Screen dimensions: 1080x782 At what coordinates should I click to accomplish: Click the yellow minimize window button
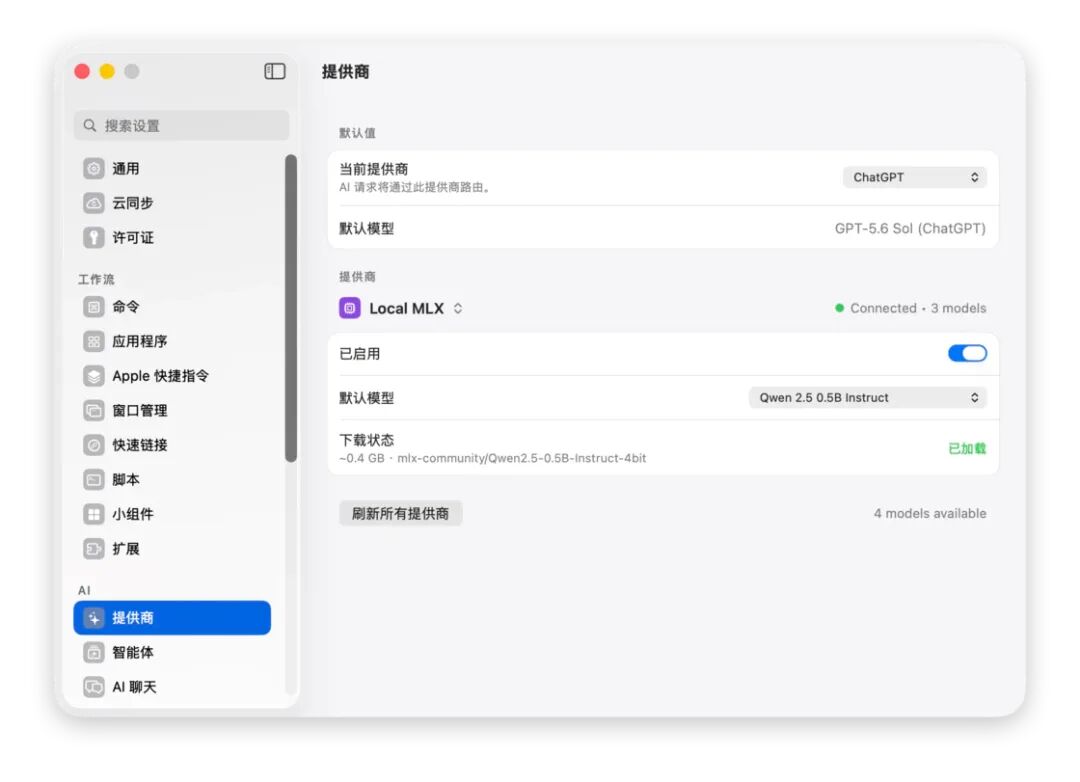click(107, 71)
